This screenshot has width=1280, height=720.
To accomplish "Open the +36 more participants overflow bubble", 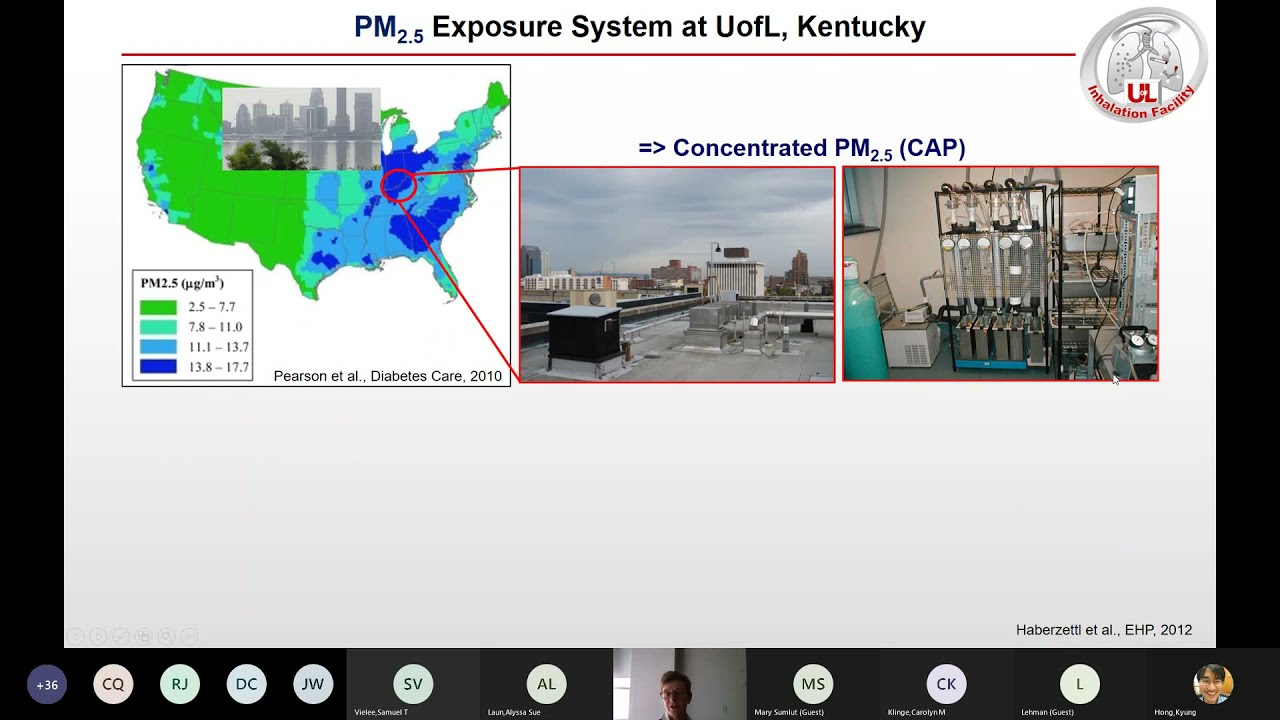I will point(47,685).
